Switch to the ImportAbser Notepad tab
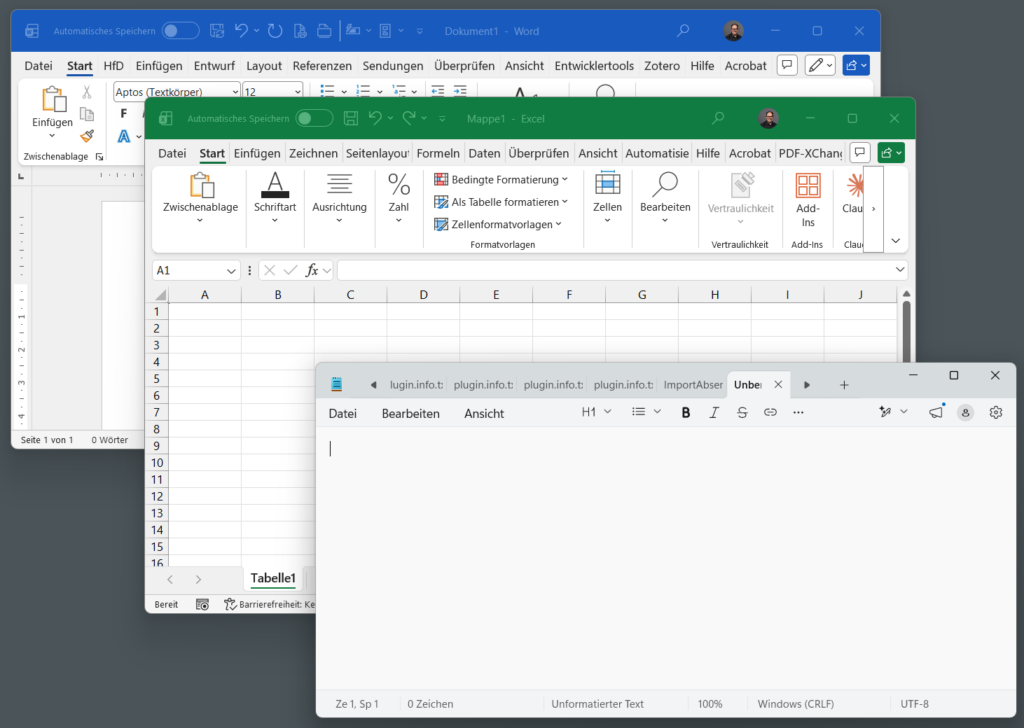The height and width of the screenshot is (728, 1024). point(693,385)
